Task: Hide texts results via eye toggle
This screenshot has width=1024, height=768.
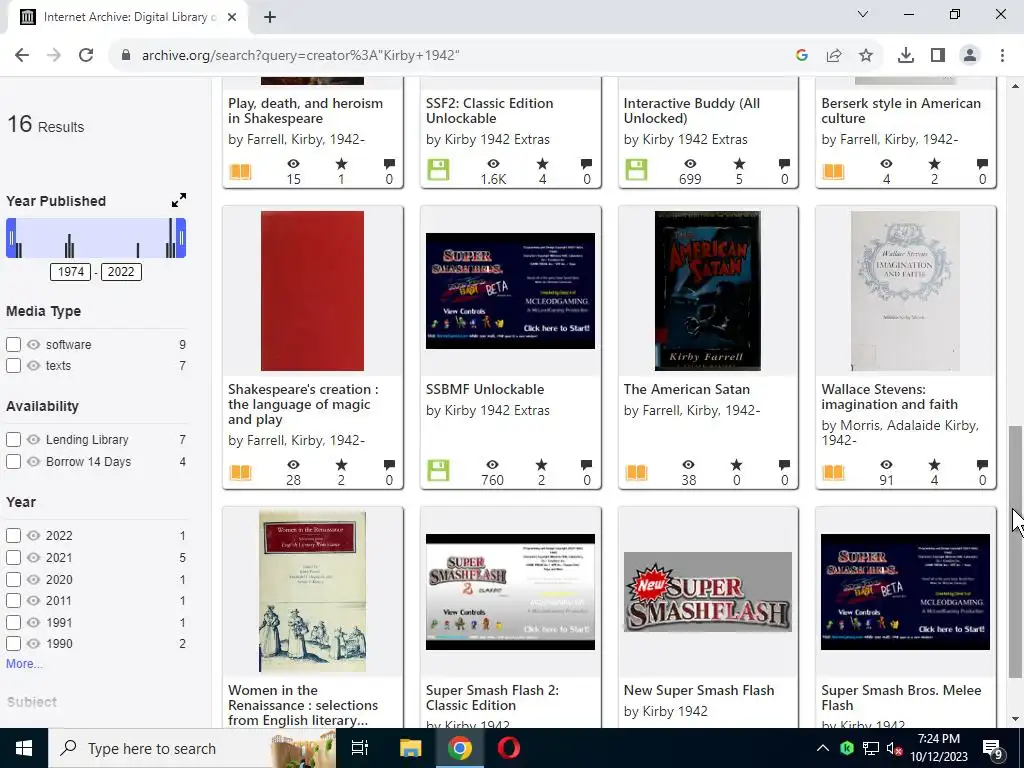Action: click(x=33, y=365)
